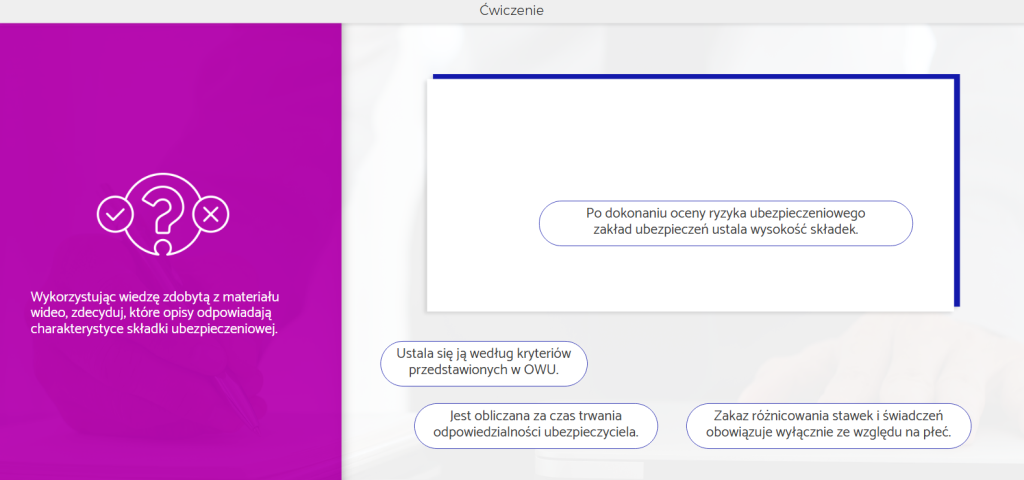Screen dimensions: 1024x480
Task: Select the 'Ustala się ją według kryteriów' answer
Action: point(483,362)
